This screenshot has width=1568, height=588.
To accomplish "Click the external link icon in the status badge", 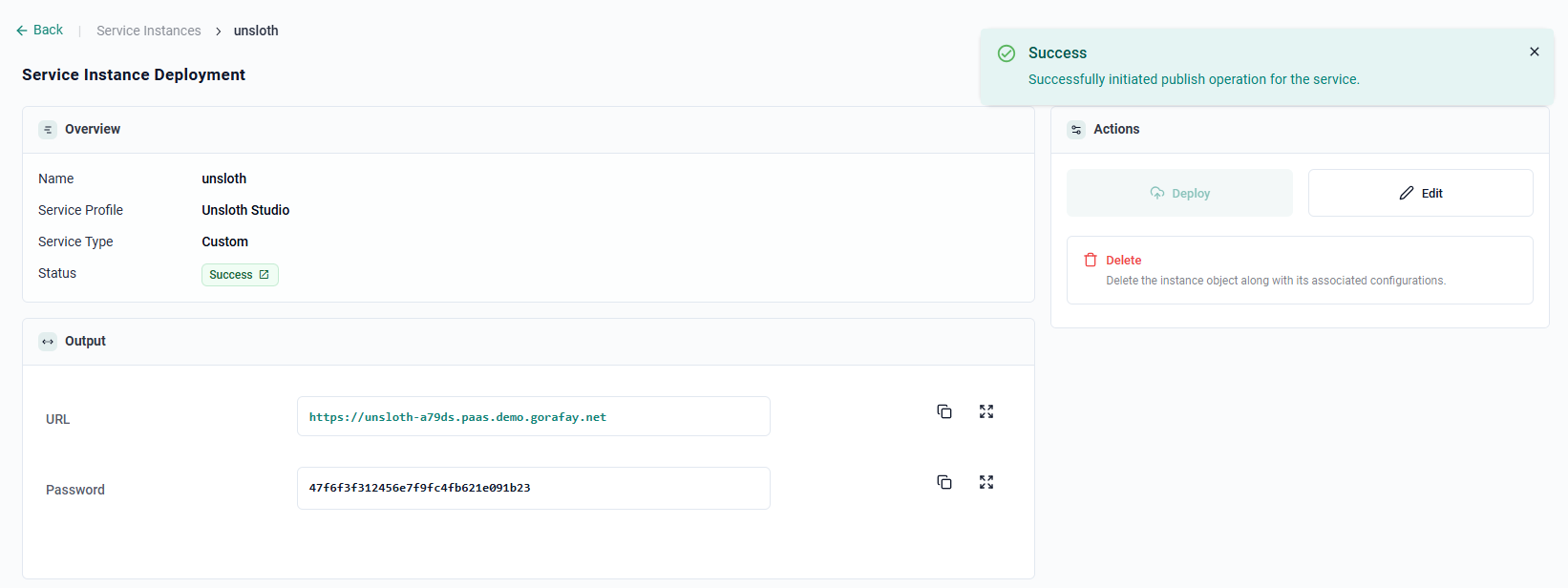I will pos(265,275).
